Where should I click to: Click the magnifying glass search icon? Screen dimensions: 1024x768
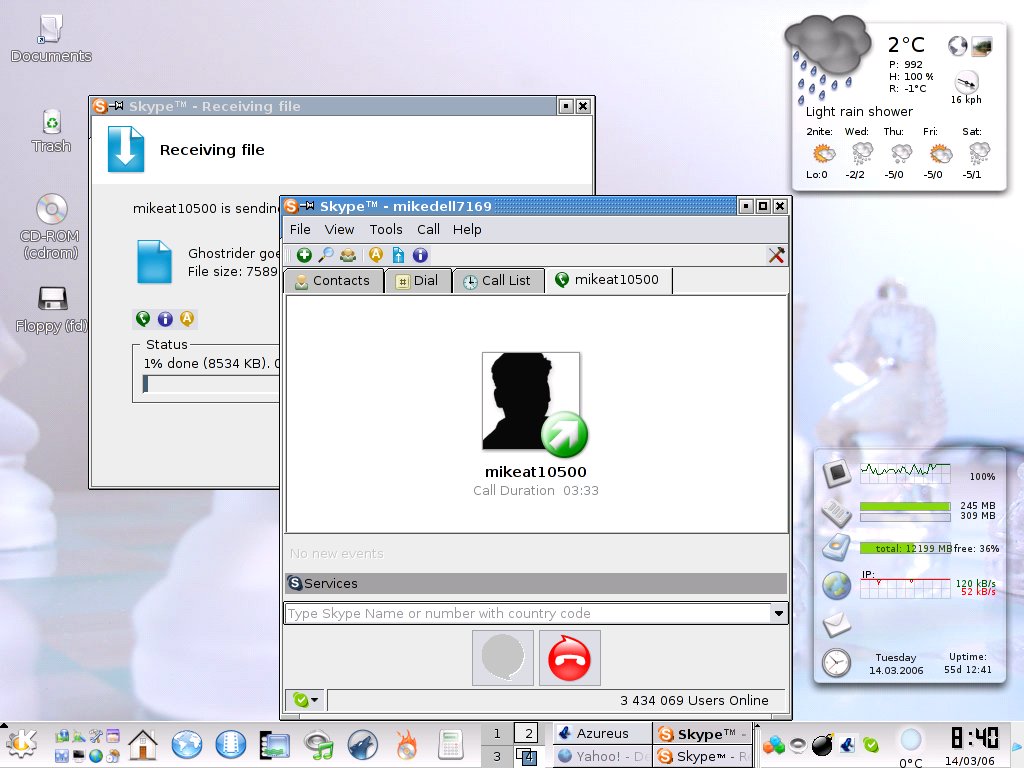coord(326,255)
